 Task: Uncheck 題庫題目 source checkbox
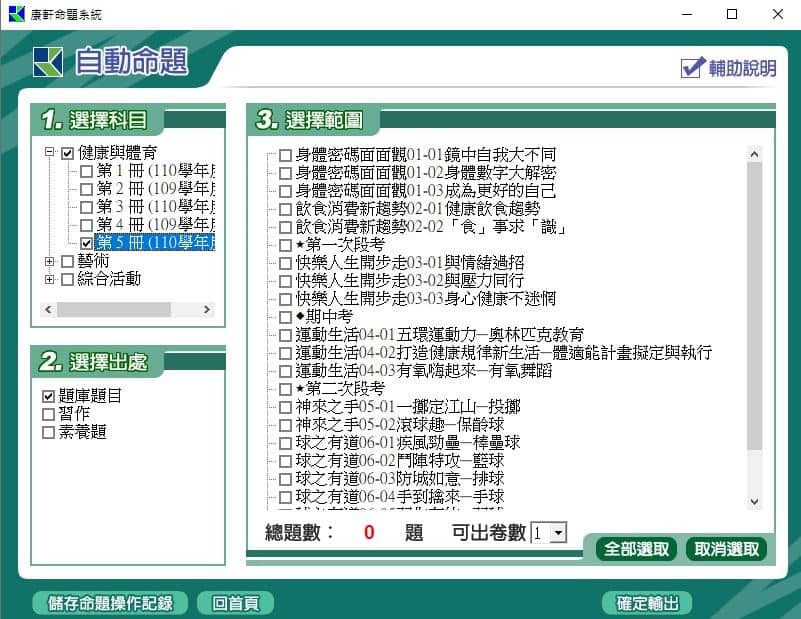coord(48,396)
